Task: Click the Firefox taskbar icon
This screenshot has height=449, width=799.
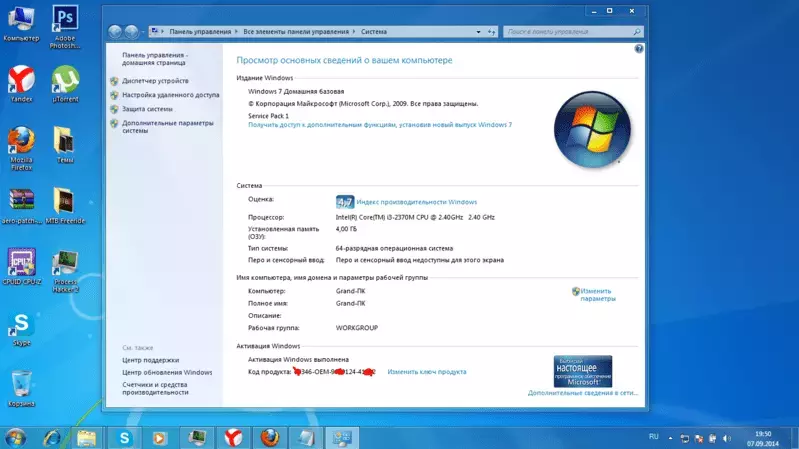Action: 270,438
